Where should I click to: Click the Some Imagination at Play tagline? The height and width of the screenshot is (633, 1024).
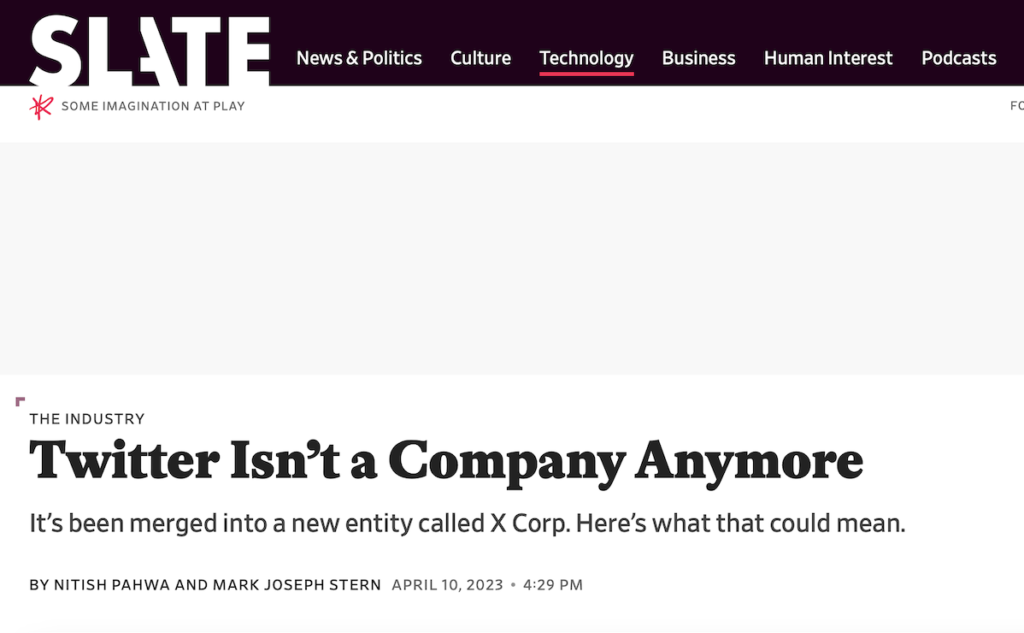(153, 106)
